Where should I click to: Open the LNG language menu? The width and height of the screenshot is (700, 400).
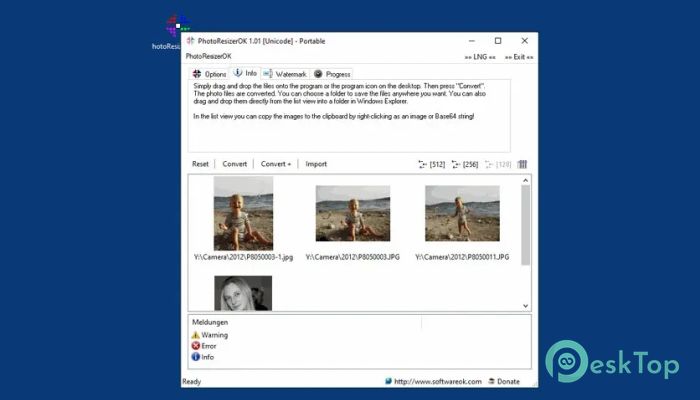click(480, 57)
